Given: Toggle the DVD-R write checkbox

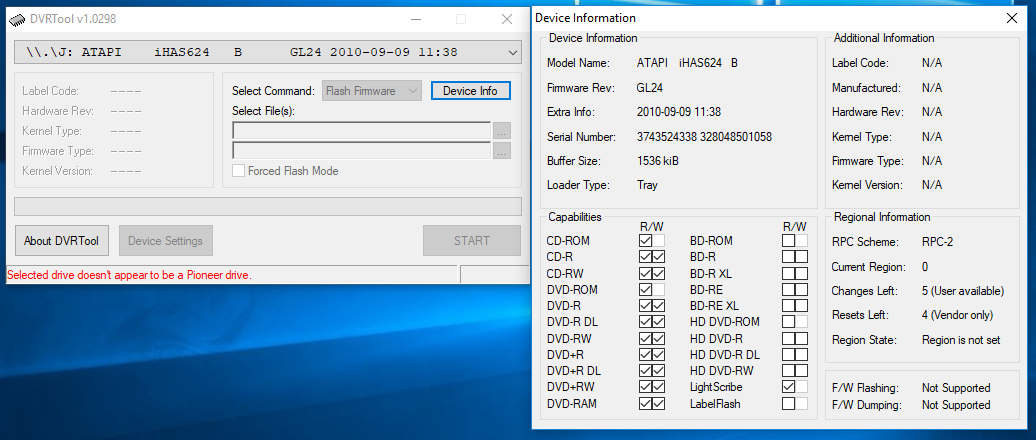Looking at the screenshot, I should tap(659, 305).
